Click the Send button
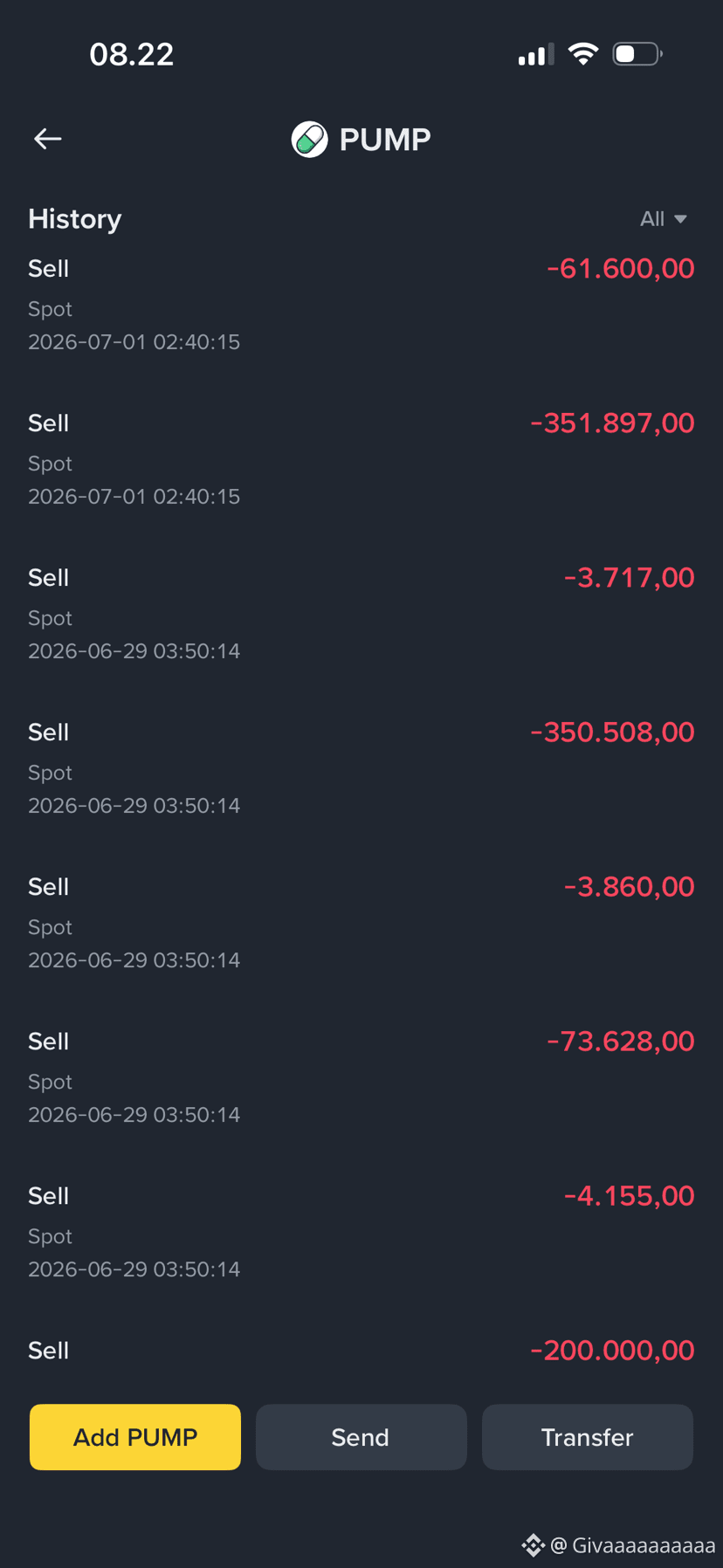 [361, 1437]
